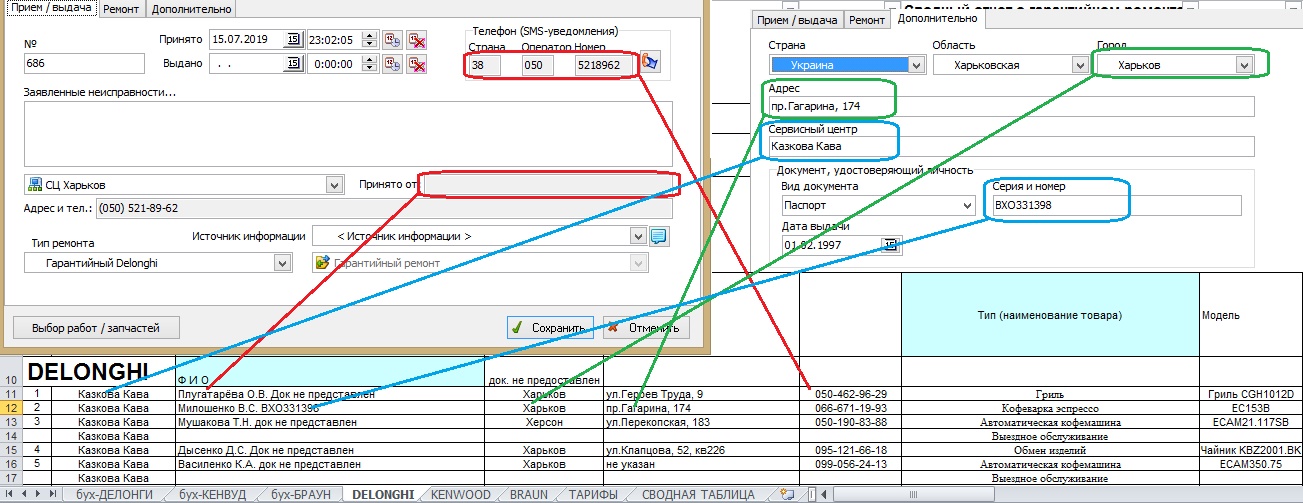
Task: Click clear date icon in Принято row
Action: pos(416,40)
